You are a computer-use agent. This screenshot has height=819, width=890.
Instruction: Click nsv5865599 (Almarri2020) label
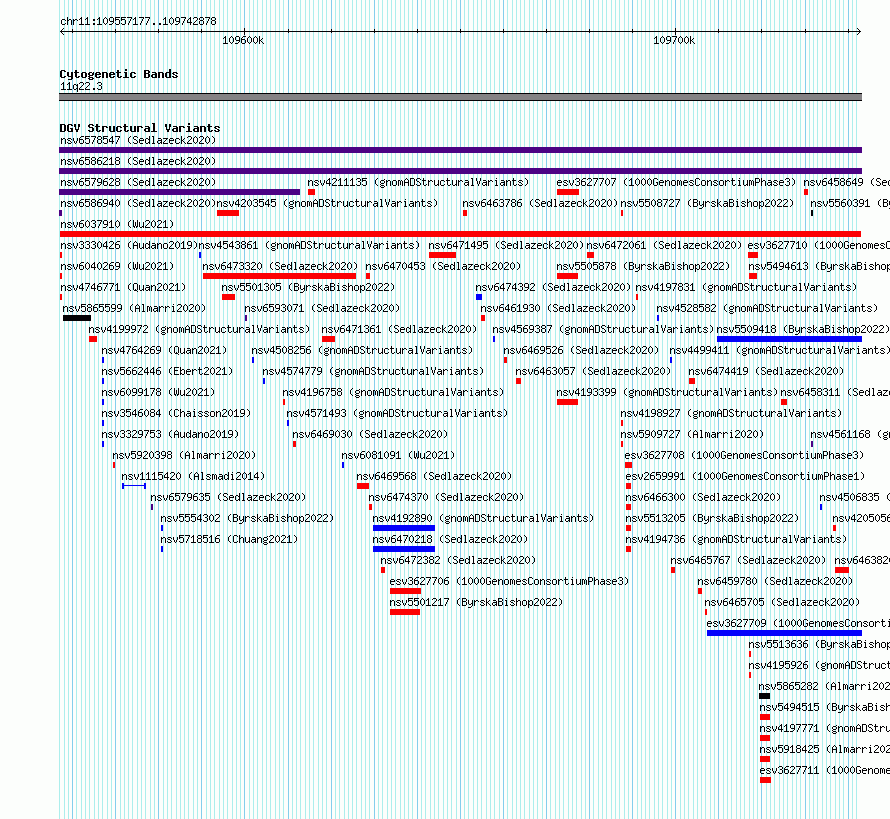tap(134, 308)
